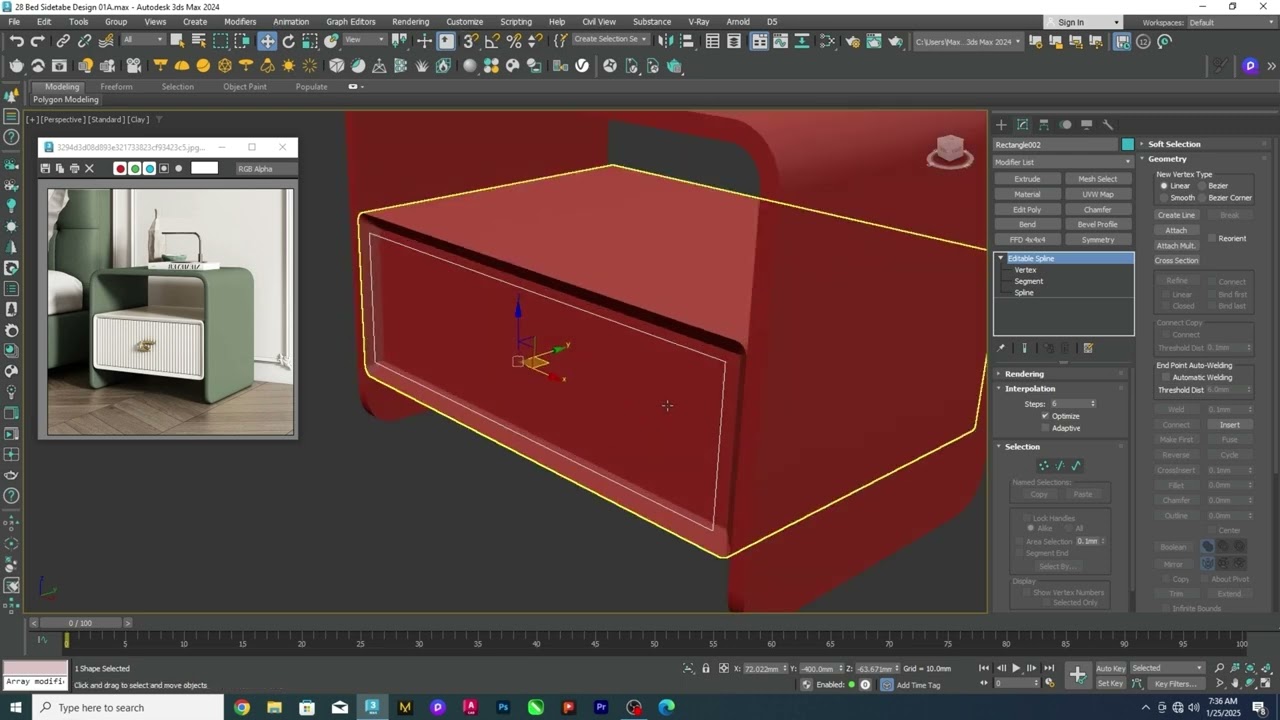Click the Attach button
This screenshot has height=720, width=1280.
[x=1176, y=230]
